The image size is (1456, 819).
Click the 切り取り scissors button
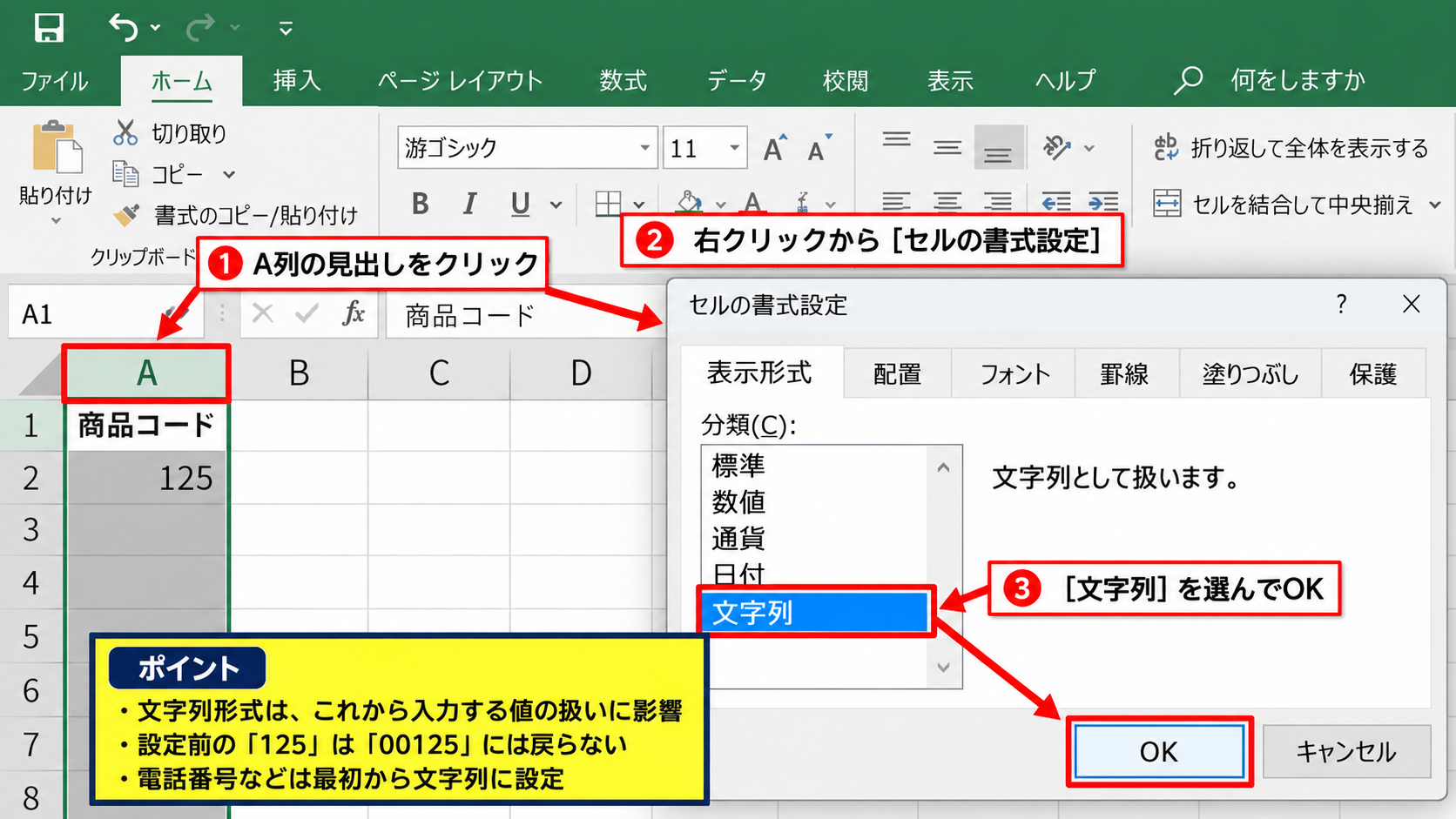coord(171,133)
